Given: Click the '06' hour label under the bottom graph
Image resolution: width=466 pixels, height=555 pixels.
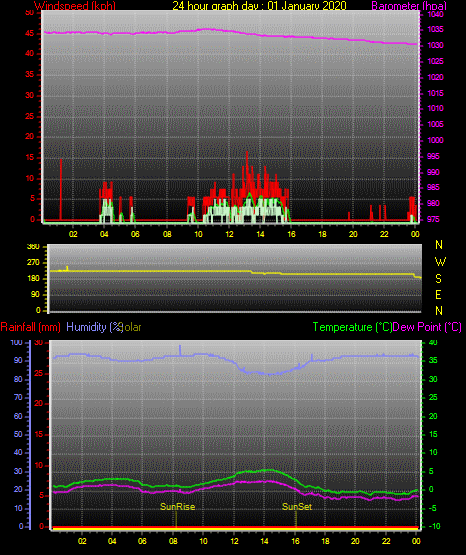Looking at the screenshot, I should (x=142, y=541).
